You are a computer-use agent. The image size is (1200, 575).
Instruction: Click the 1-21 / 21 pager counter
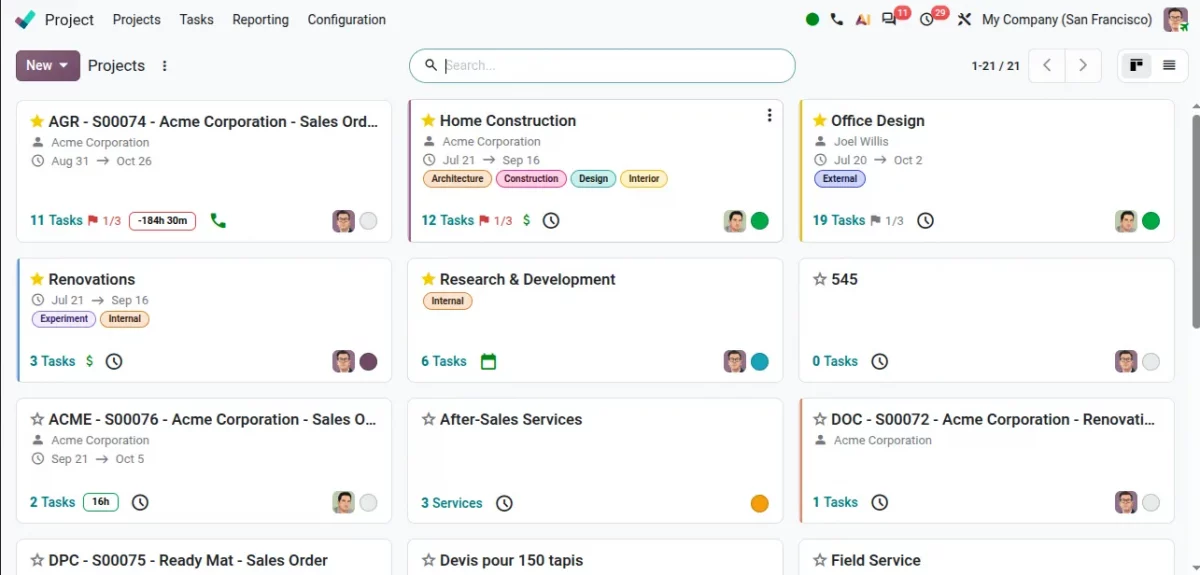coord(996,66)
